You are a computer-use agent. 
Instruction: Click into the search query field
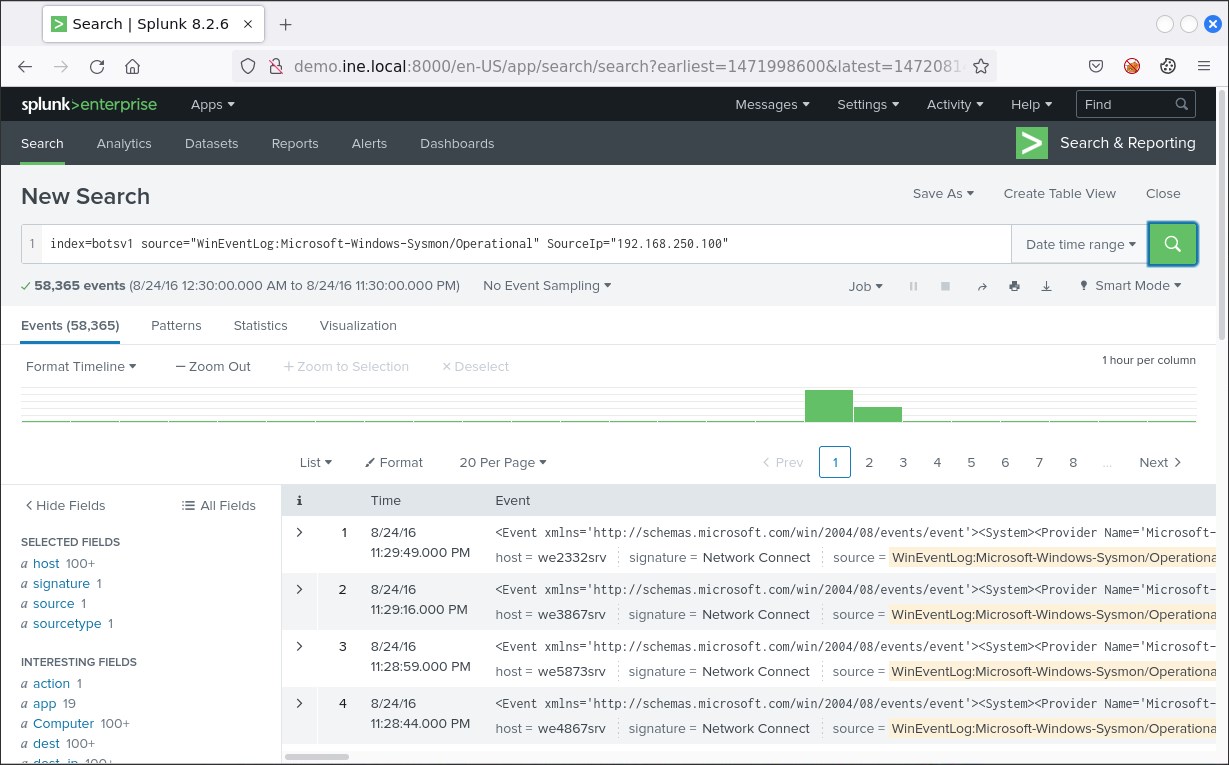520,244
